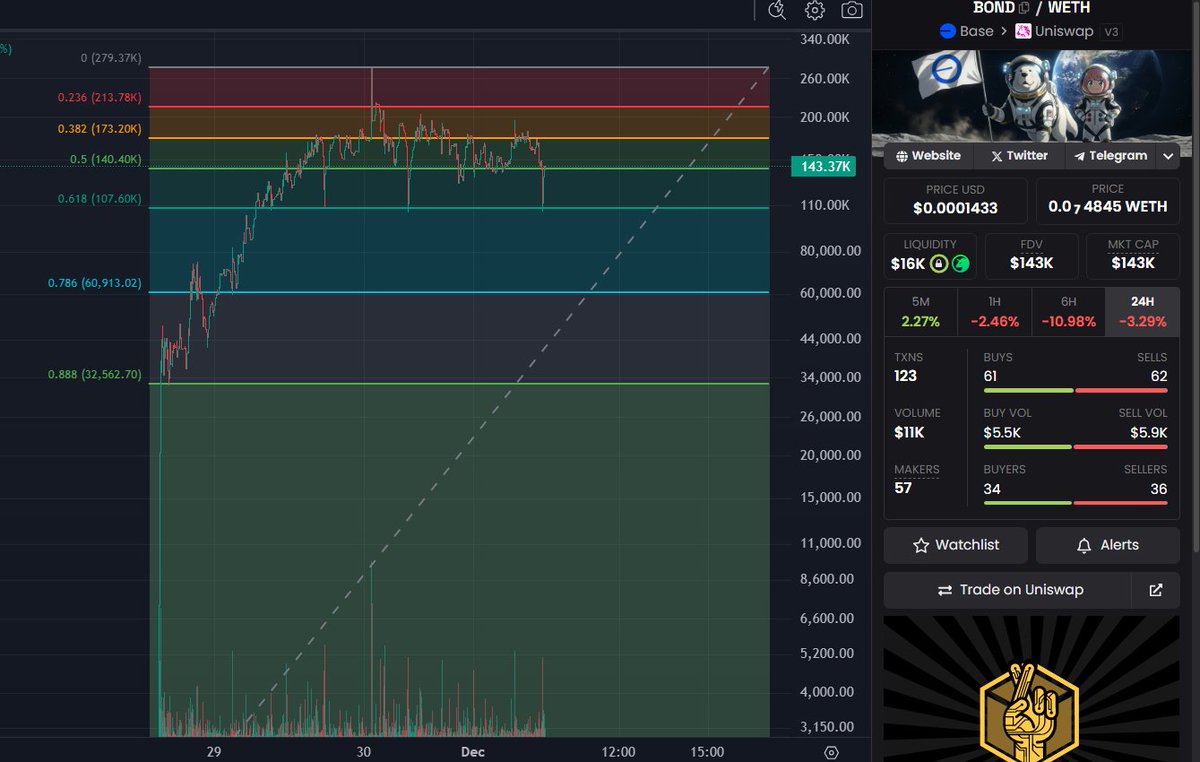Select the Fib 0.5 (140.40K) label

point(106,159)
